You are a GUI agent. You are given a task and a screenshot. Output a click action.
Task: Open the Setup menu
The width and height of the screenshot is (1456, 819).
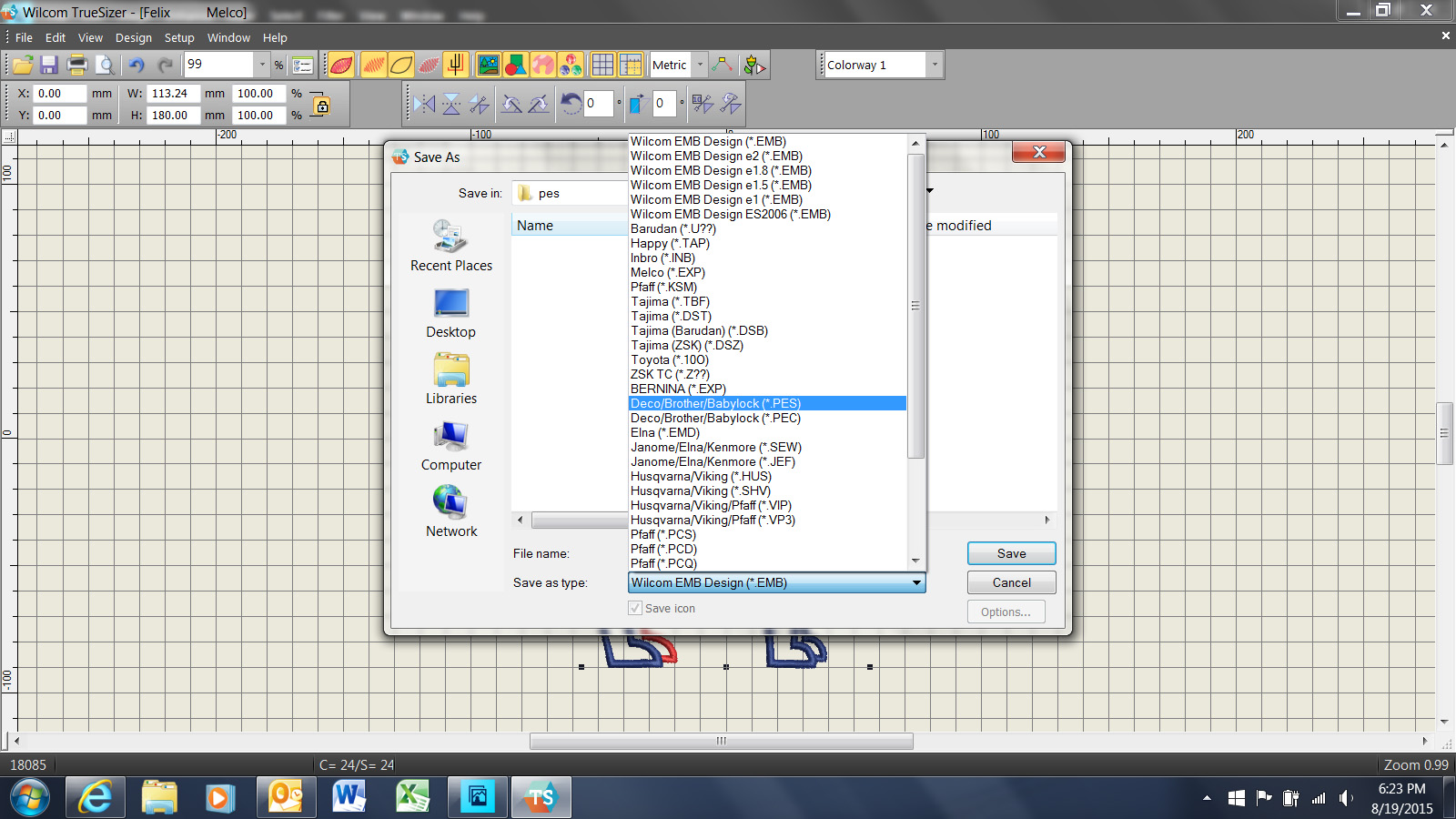coord(179,37)
